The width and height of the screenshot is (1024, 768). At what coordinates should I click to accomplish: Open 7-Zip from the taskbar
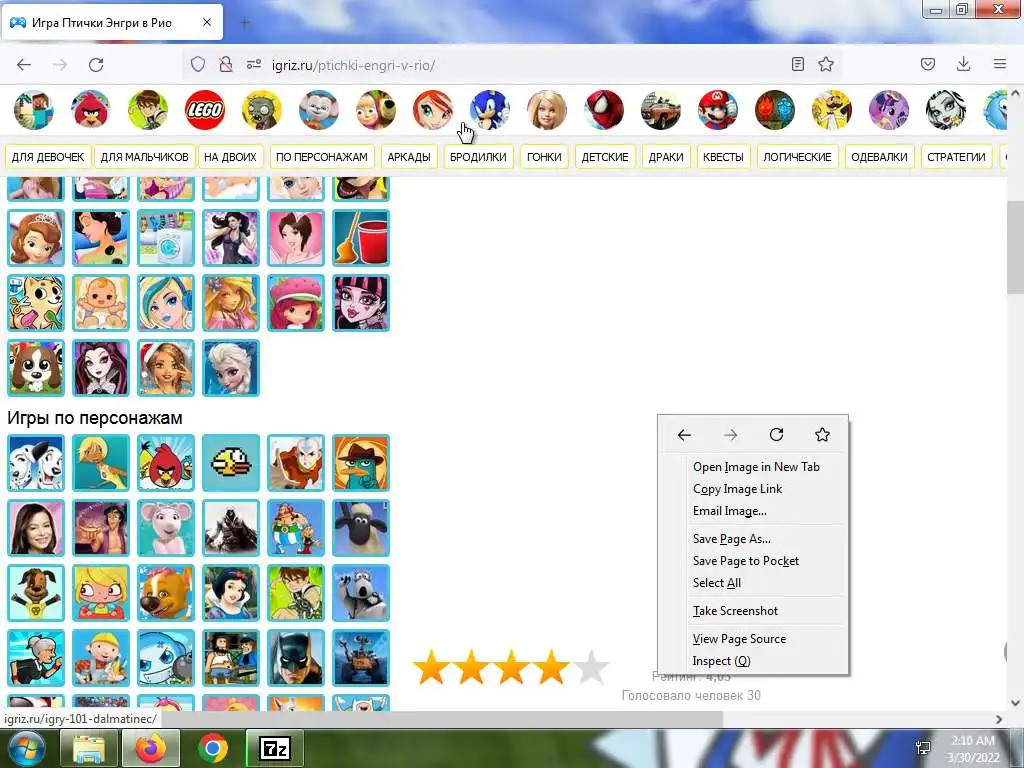point(275,748)
